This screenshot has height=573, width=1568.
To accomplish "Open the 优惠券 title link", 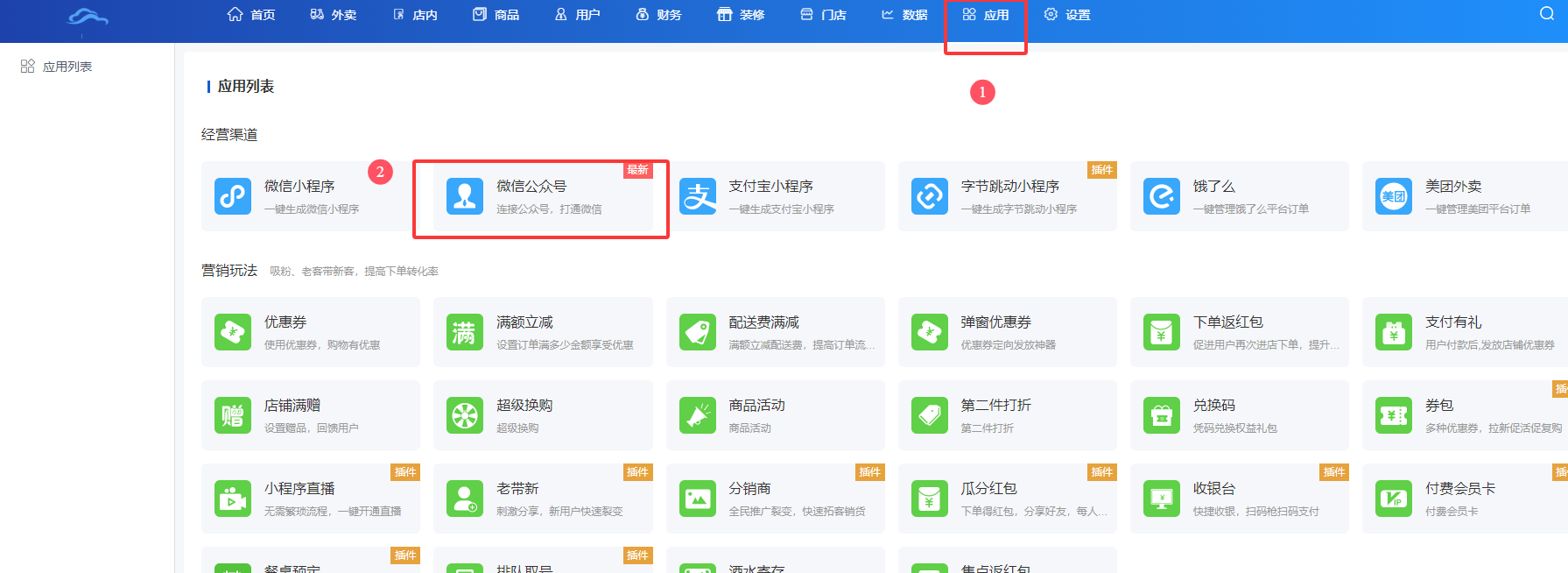I will pyautogui.click(x=285, y=322).
